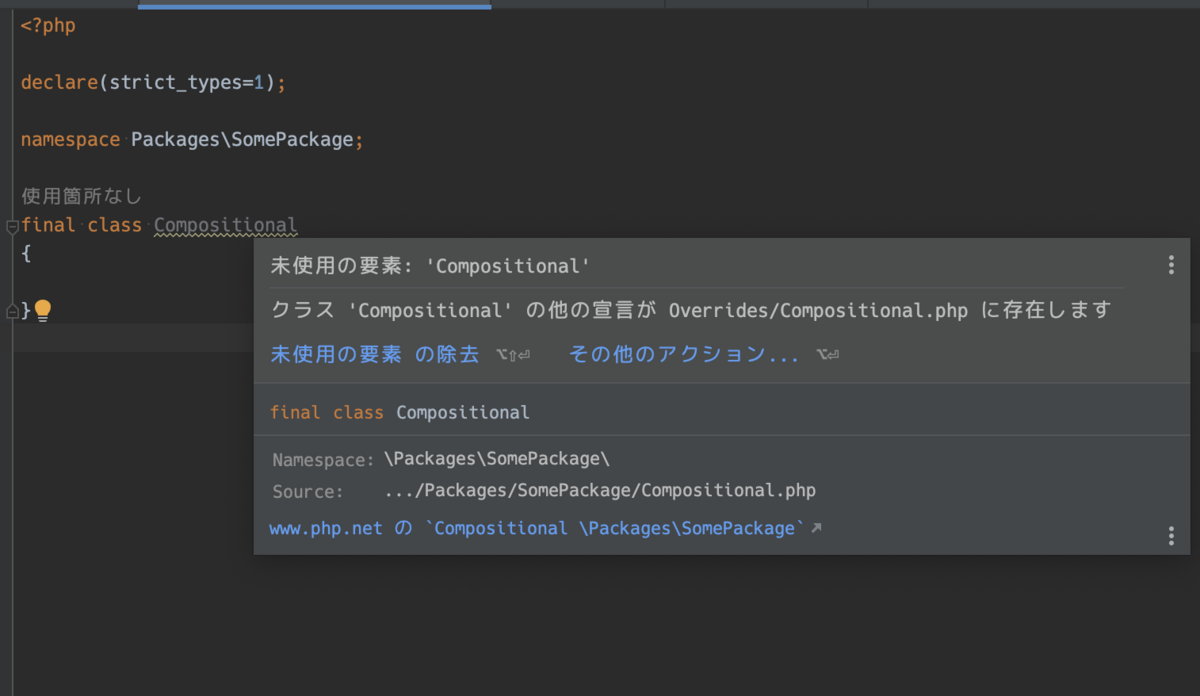This screenshot has height=696, width=1200.
Task: Click the external-link arrow after the php.net reference
Action: [x=816, y=528]
